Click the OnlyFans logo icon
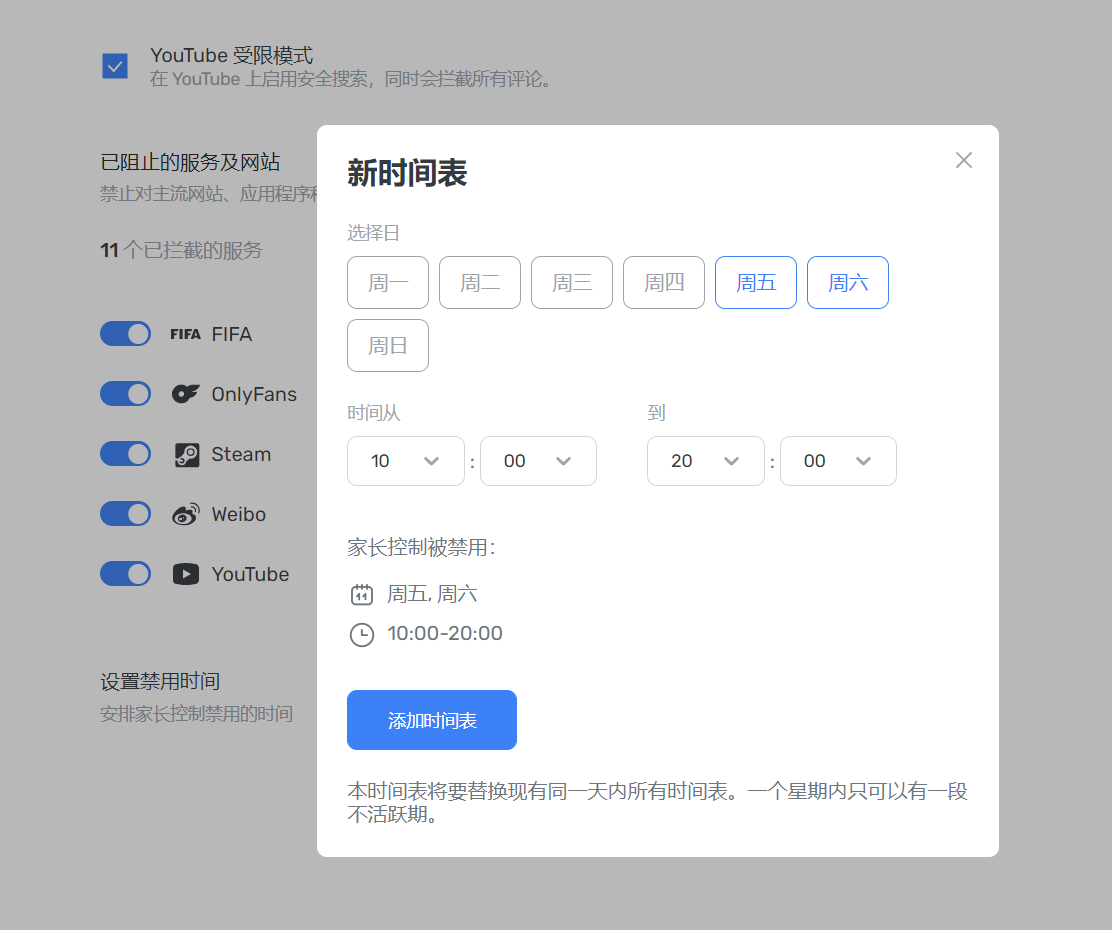1112x930 pixels. point(186,394)
